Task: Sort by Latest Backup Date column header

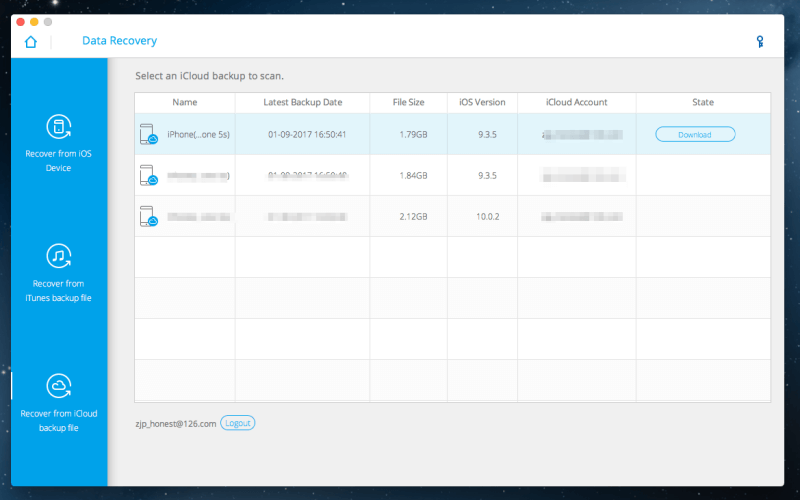Action: click(303, 102)
